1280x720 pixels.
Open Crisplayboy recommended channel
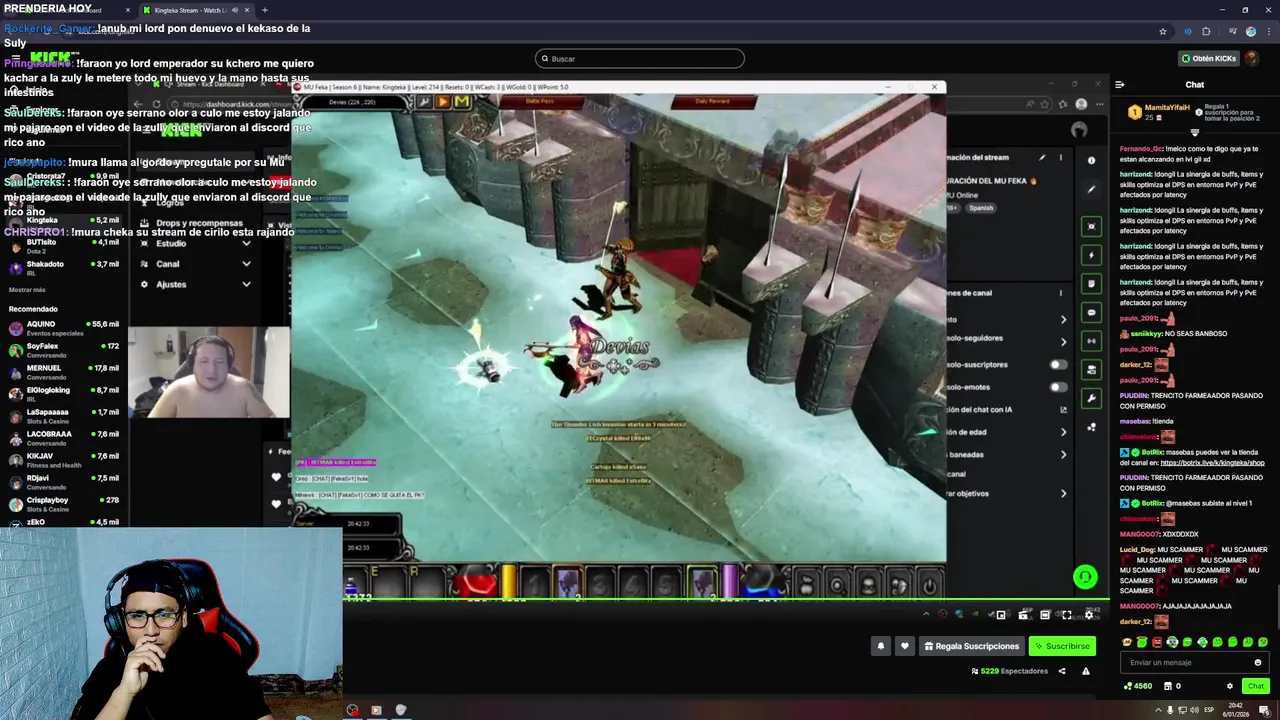(62, 504)
